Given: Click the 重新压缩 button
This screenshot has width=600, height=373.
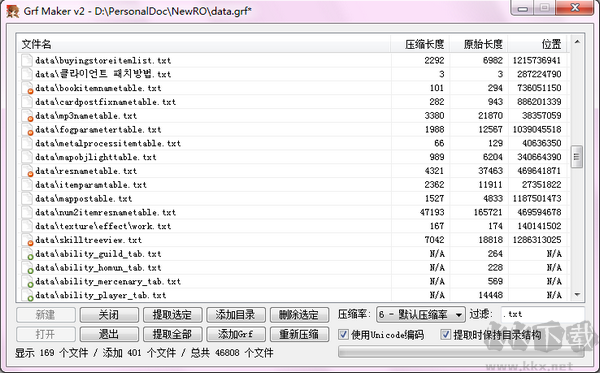Looking at the screenshot, I should (299, 334).
